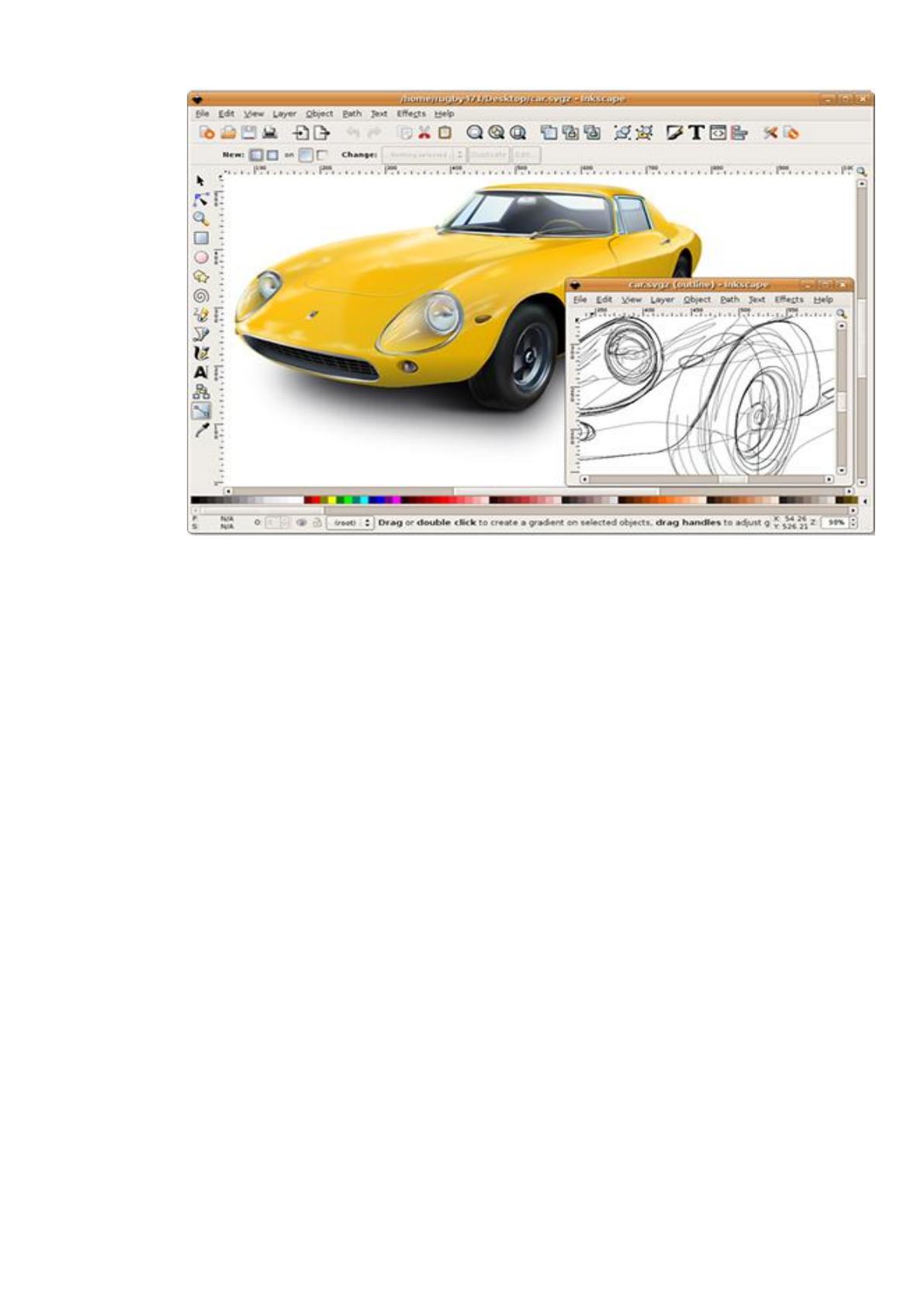Select the Zoom tool in toolbox
Screen dimensions: 924x1307
click(201, 219)
